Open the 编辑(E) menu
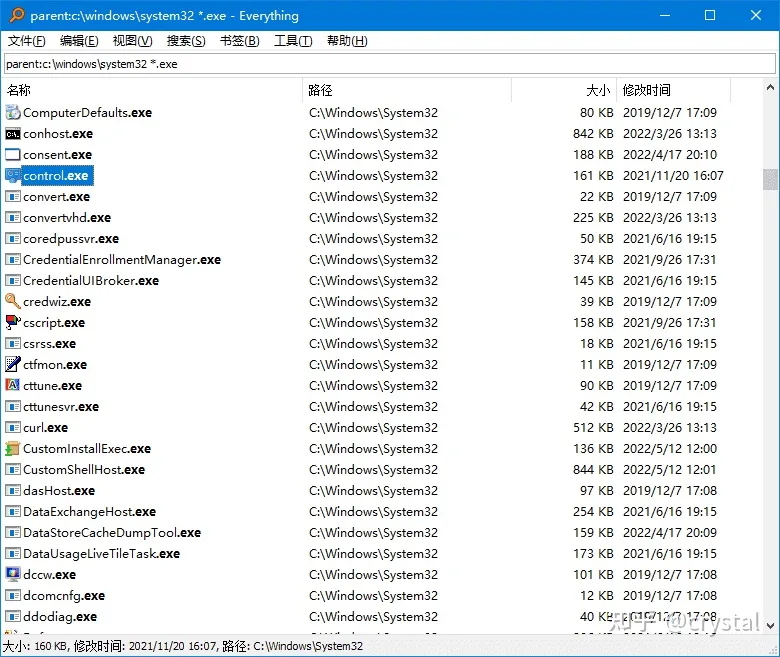 click(x=79, y=41)
